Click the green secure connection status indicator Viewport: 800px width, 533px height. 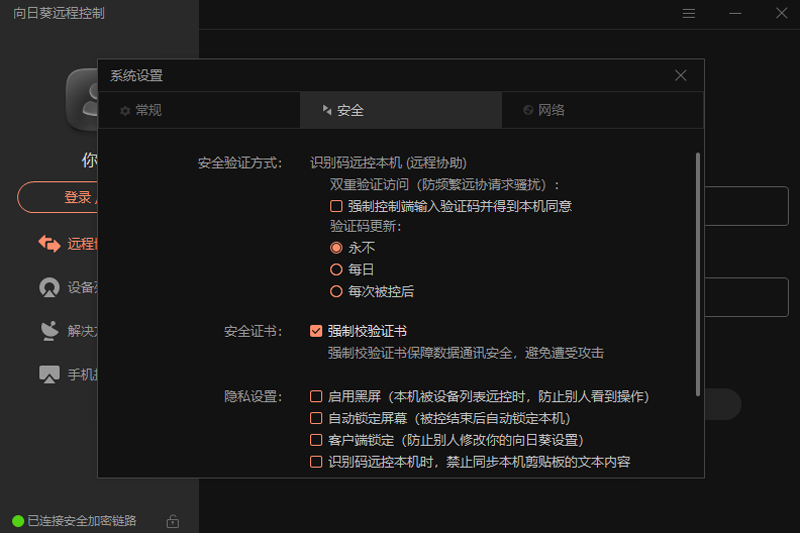pos(18,521)
